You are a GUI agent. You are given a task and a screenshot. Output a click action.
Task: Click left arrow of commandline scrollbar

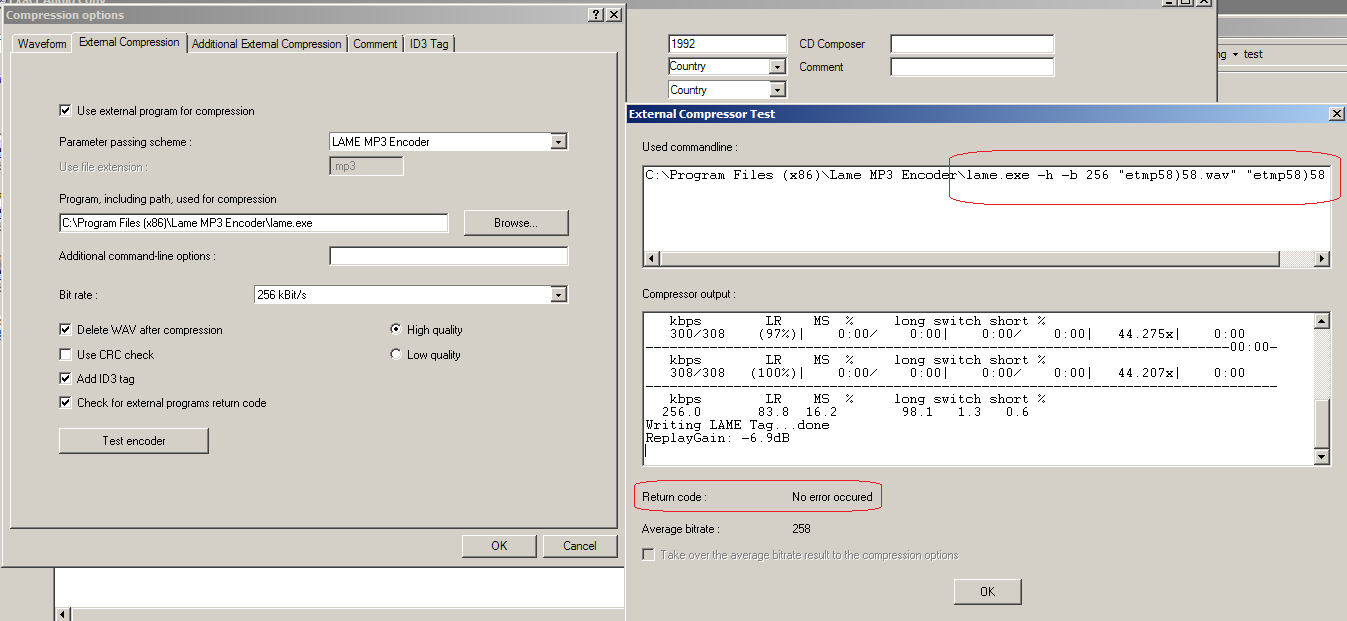(651, 259)
